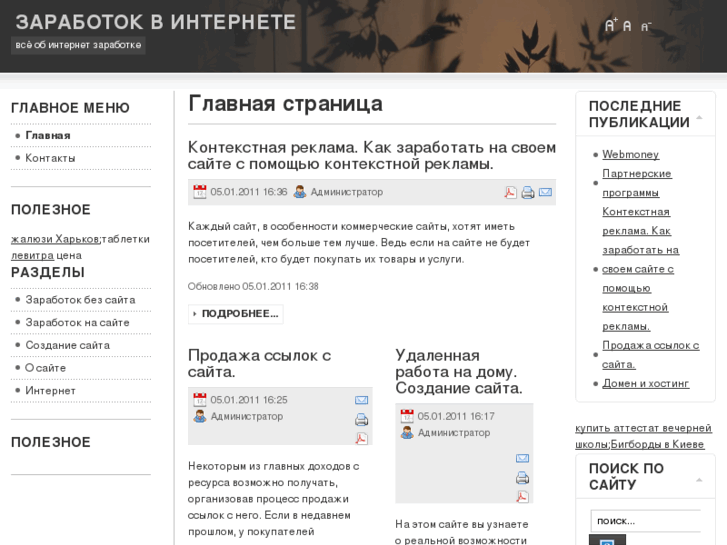The image size is (727, 545).
Task: Click the Подробнее... read more button
Action: click(236, 314)
